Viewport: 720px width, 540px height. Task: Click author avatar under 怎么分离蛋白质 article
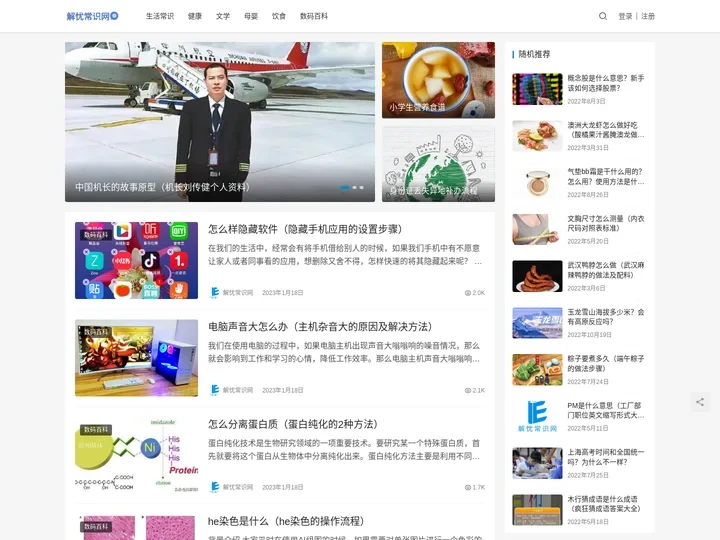(x=214, y=487)
